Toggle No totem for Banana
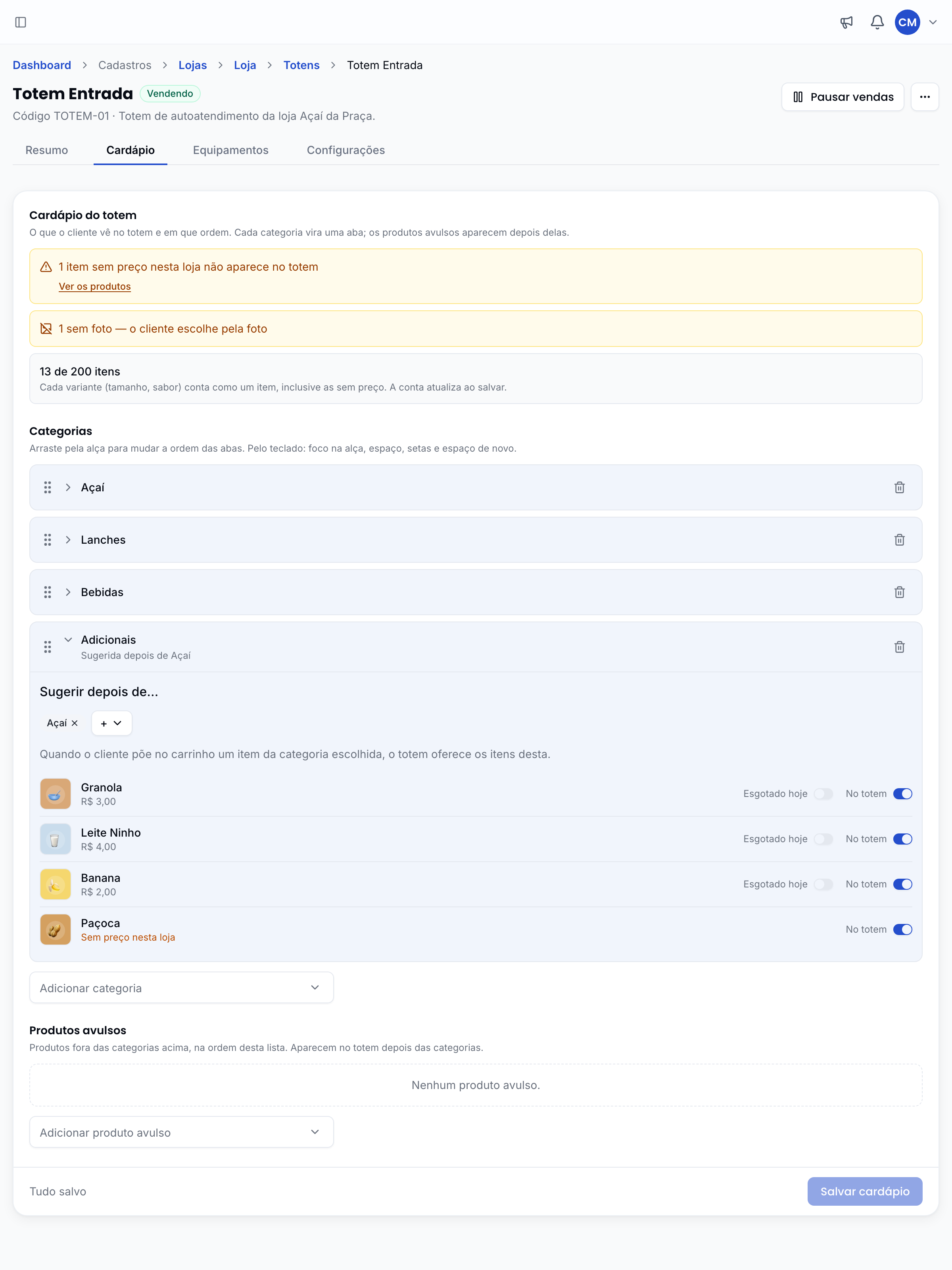The height and width of the screenshot is (1270, 952). (x=903, y=885)
